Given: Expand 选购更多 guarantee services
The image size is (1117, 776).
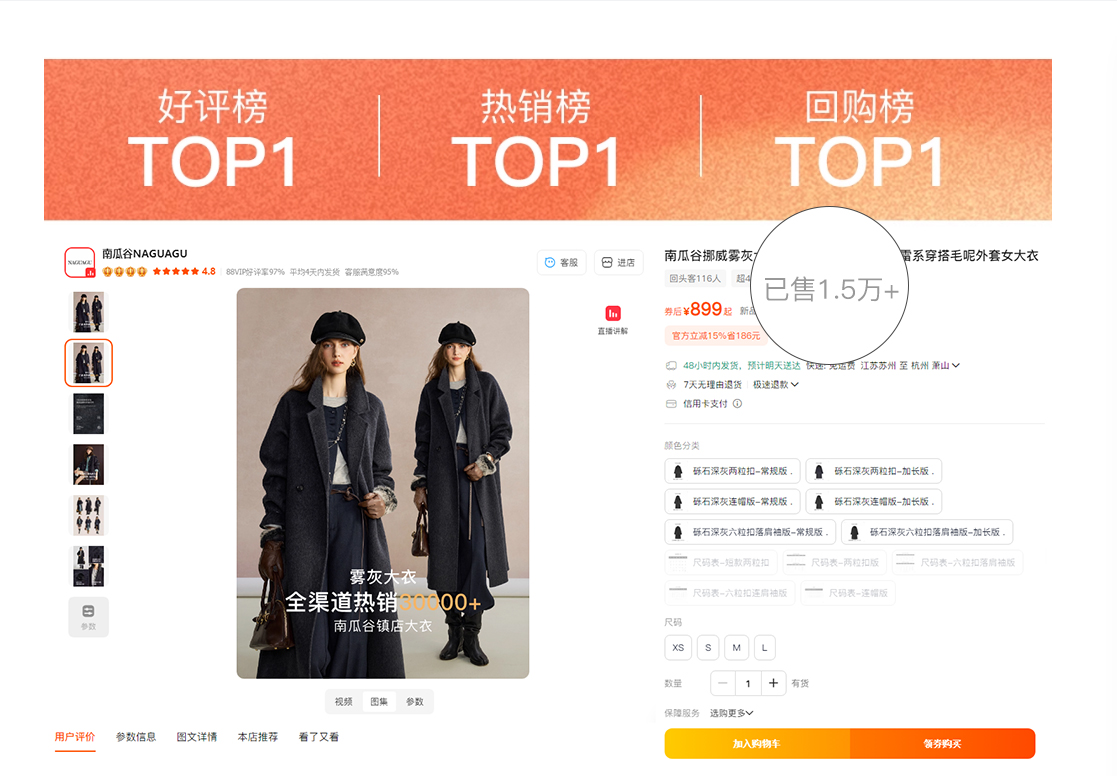Looking at the screenshot, I should pos(732,713).
